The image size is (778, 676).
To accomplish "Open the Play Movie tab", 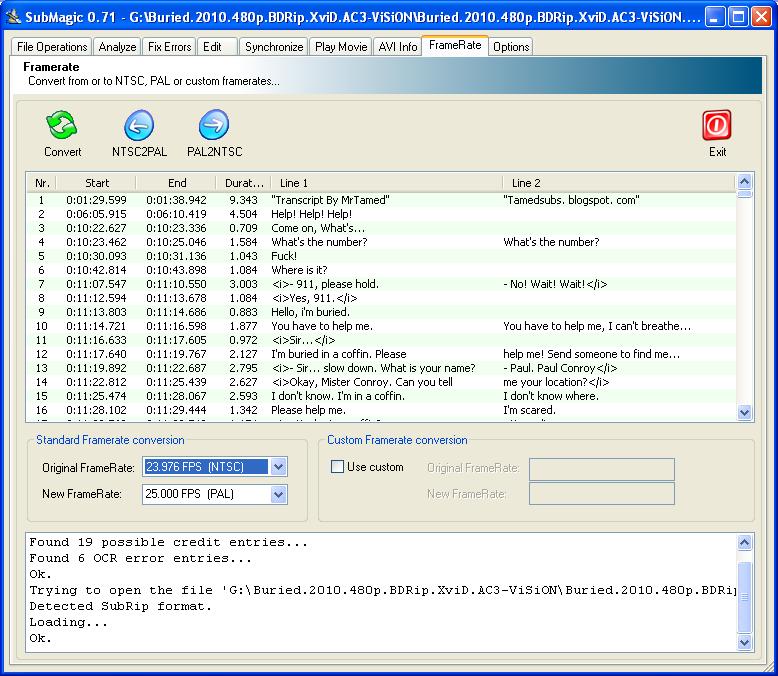I will click(341, 47).
